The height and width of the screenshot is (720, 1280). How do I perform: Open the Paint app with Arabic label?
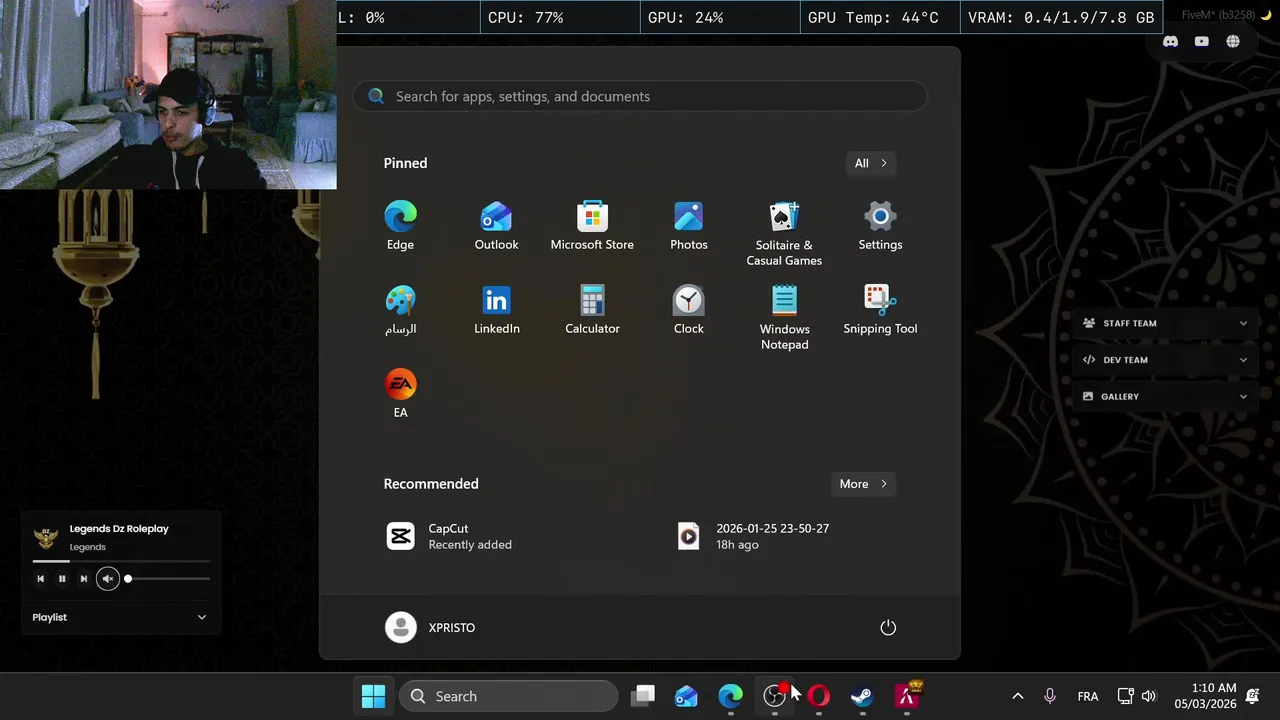click(x=400, y=310)
